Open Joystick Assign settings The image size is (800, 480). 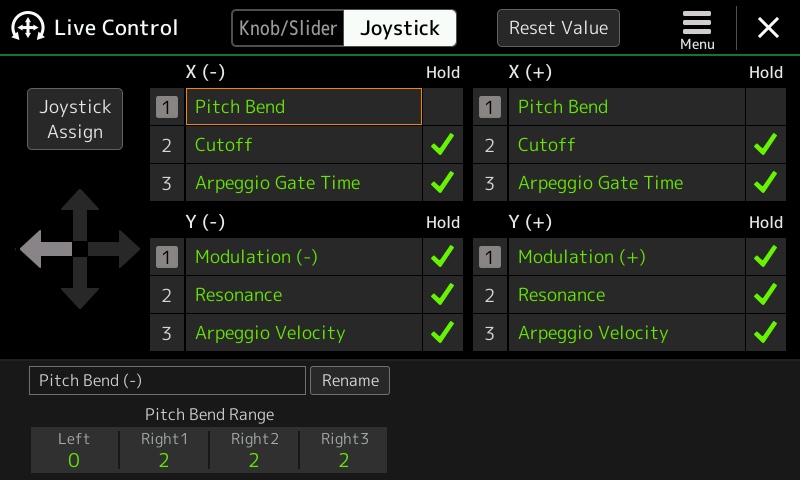[x=75, y=119]
